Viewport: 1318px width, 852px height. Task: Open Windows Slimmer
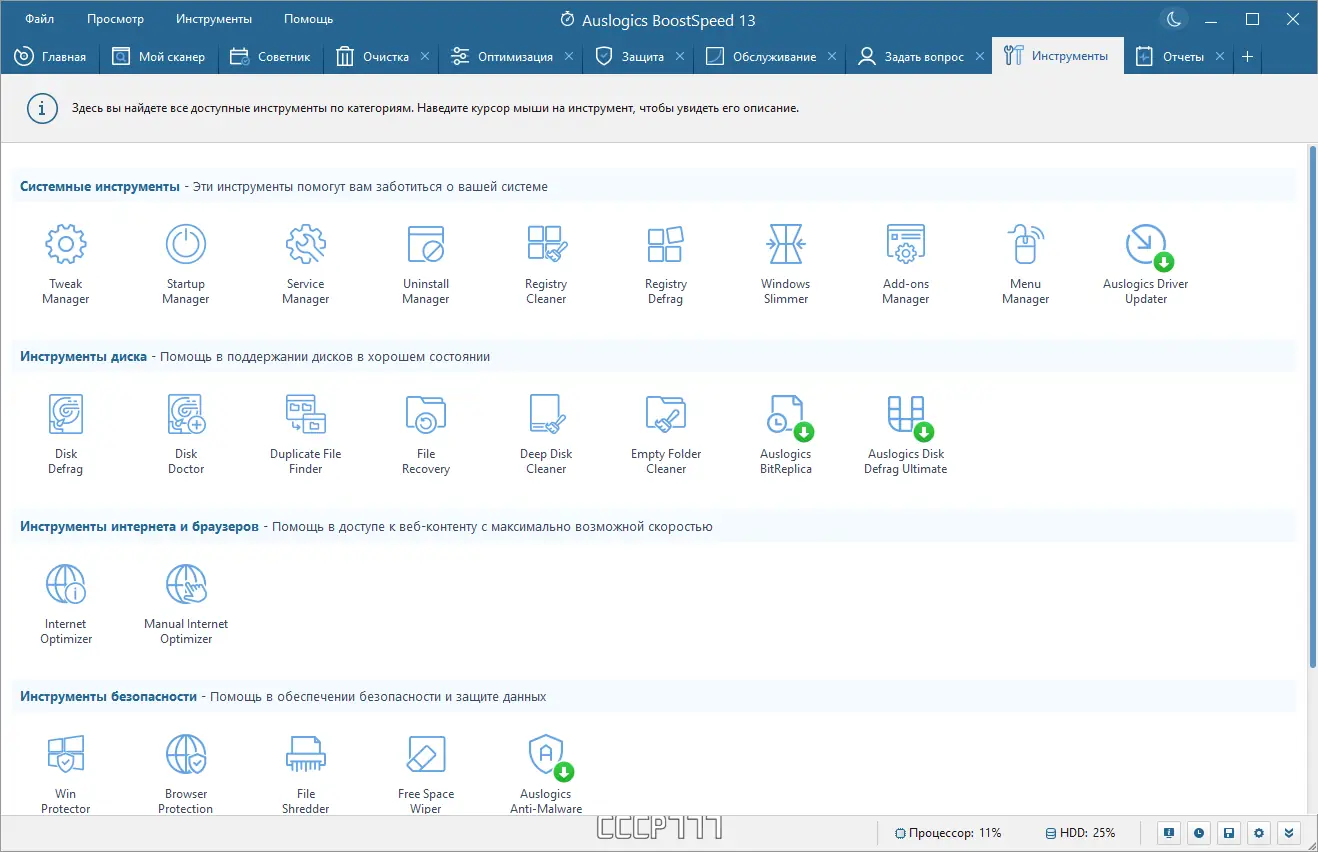786,265
